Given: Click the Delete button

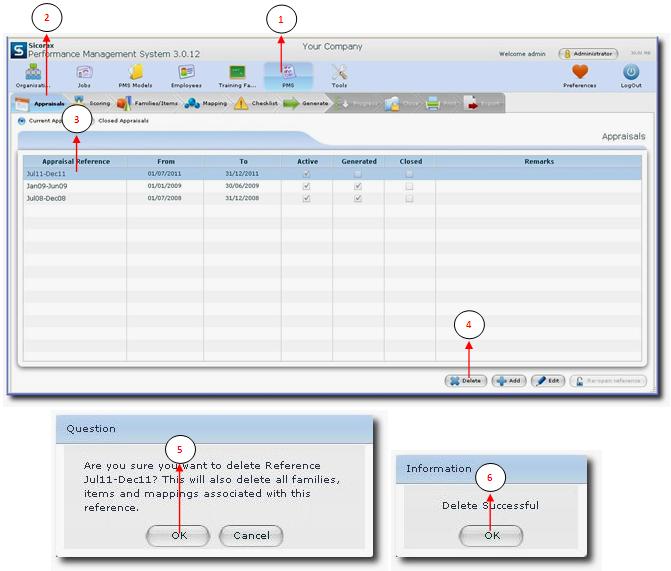Looking at the screenshot, I should (465, 381).
